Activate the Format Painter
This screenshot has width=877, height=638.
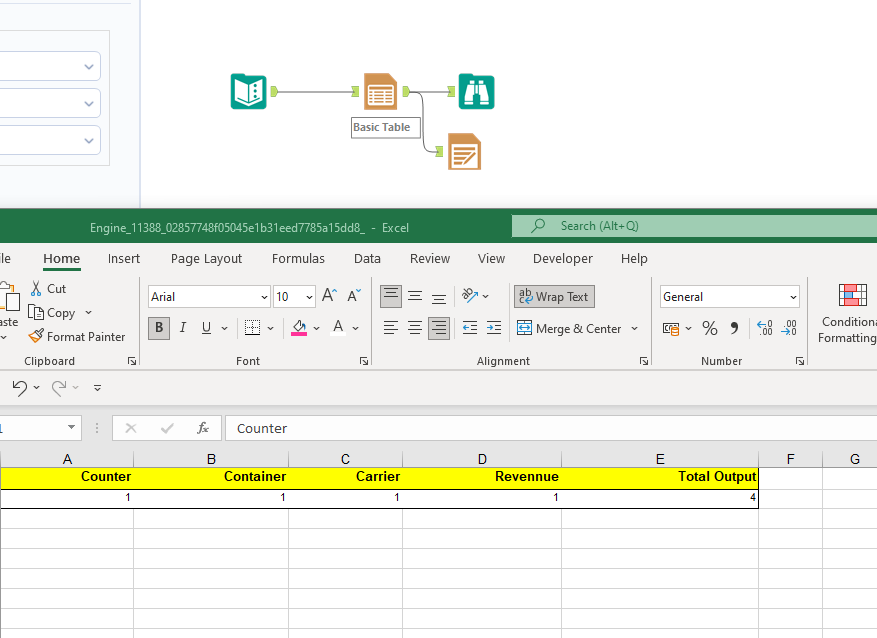click(x=77, y=337)
